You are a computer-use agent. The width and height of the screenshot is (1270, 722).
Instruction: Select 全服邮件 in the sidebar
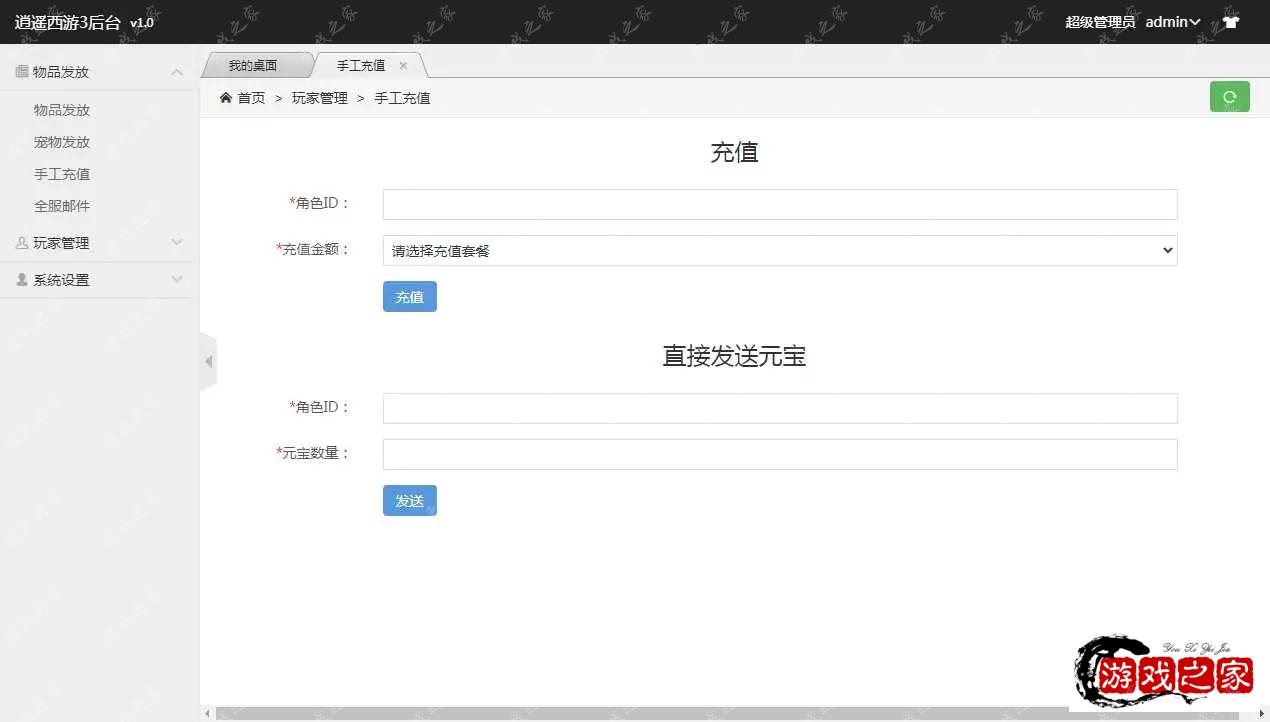pyautogui.click(x=63, y=205)
